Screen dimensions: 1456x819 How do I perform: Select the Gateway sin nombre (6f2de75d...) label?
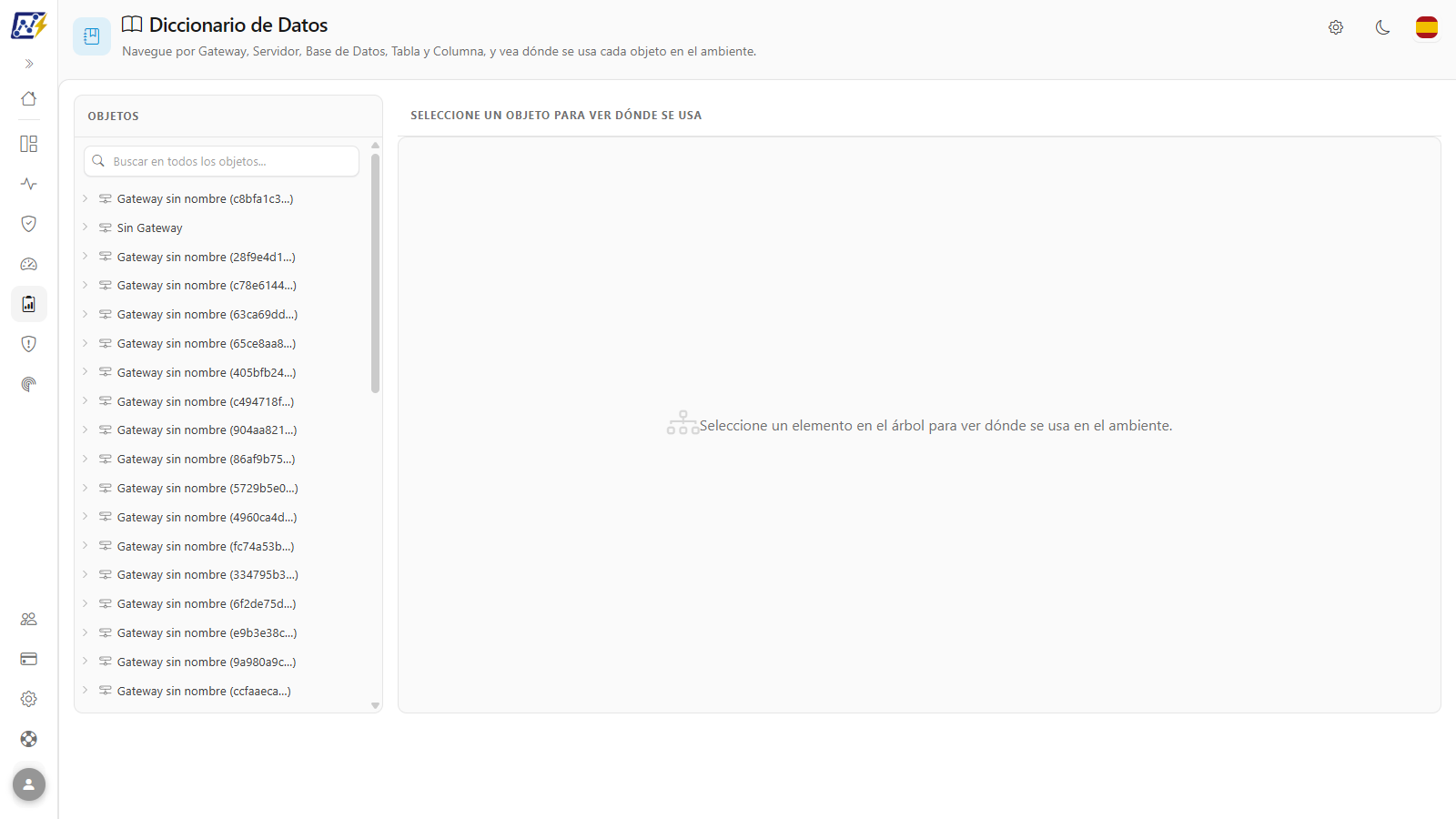[207, 604]
